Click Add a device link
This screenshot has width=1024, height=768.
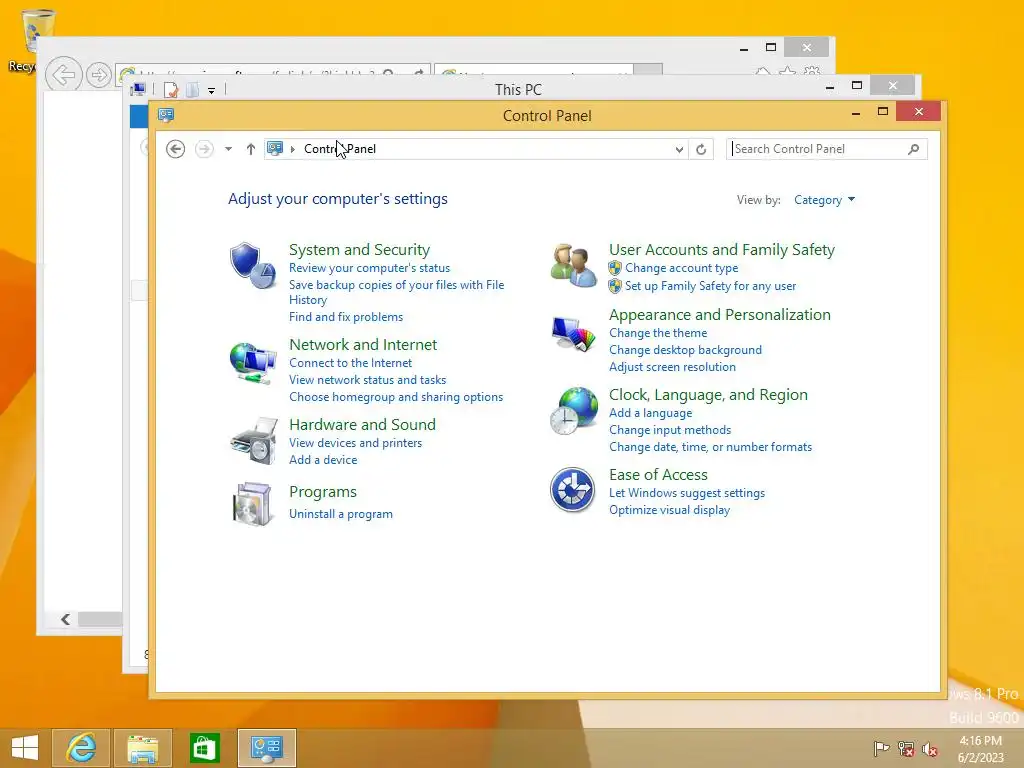coord(323,460)
